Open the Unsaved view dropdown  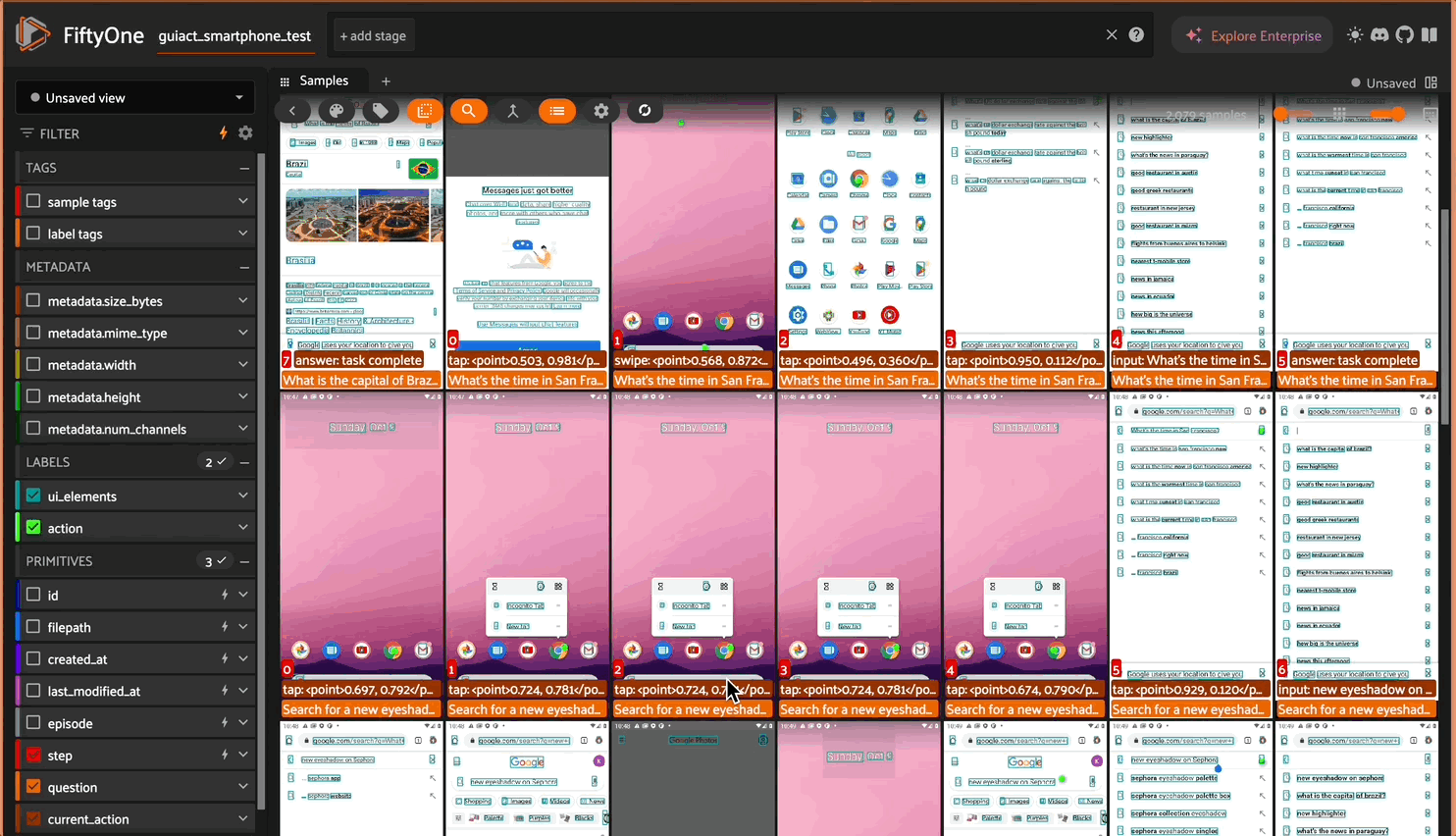[x=135, y=98]
